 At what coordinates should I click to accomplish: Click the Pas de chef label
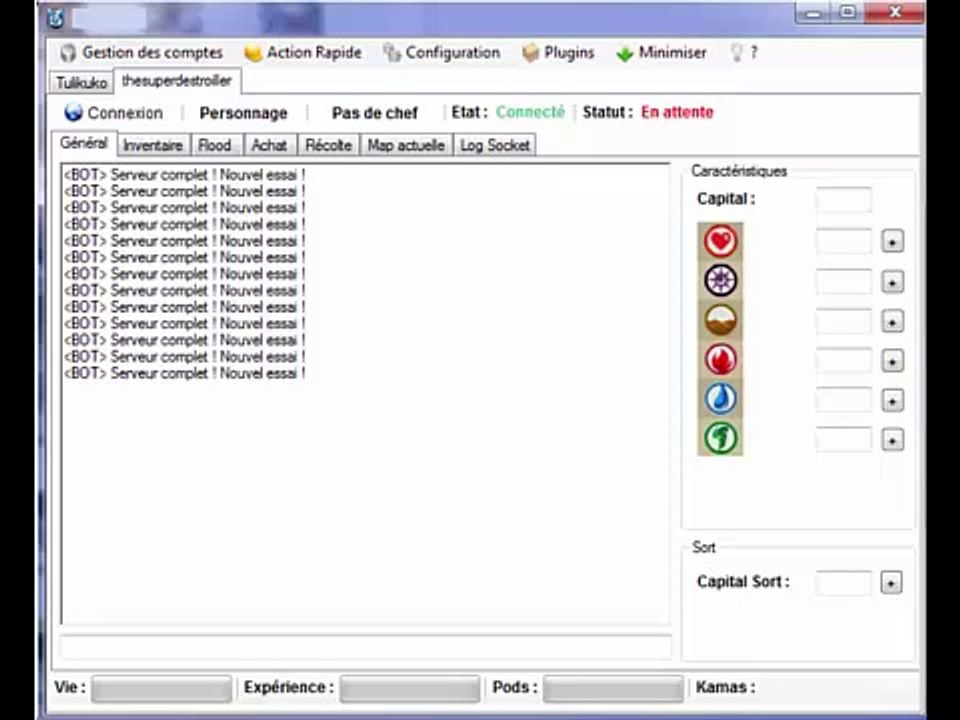tap(375, 113)
